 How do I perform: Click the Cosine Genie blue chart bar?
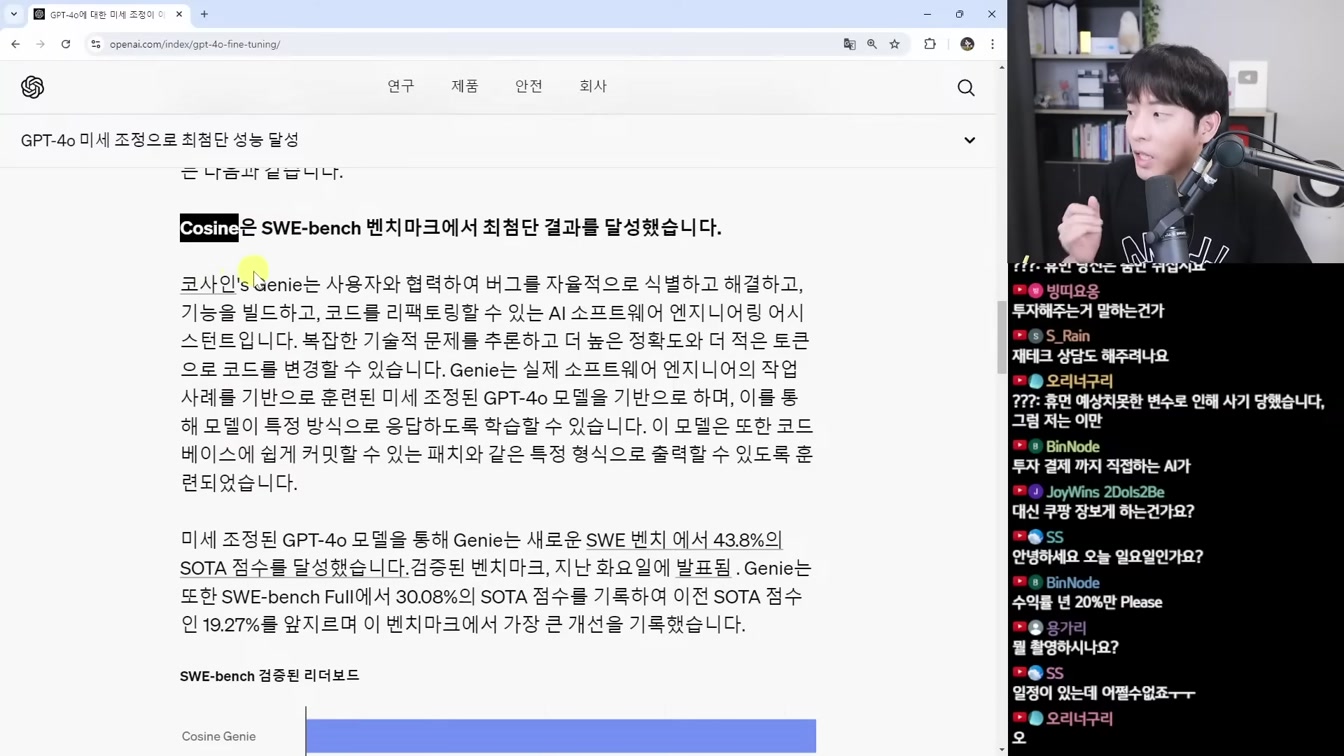pyautogui.click(x=561, y=736)
